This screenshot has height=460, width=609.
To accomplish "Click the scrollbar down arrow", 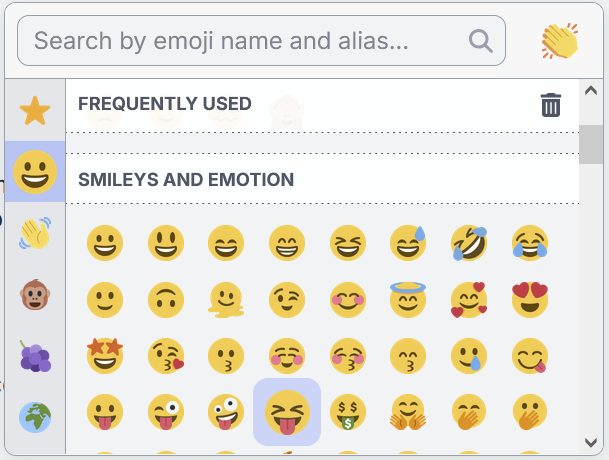I will point(590,440).
